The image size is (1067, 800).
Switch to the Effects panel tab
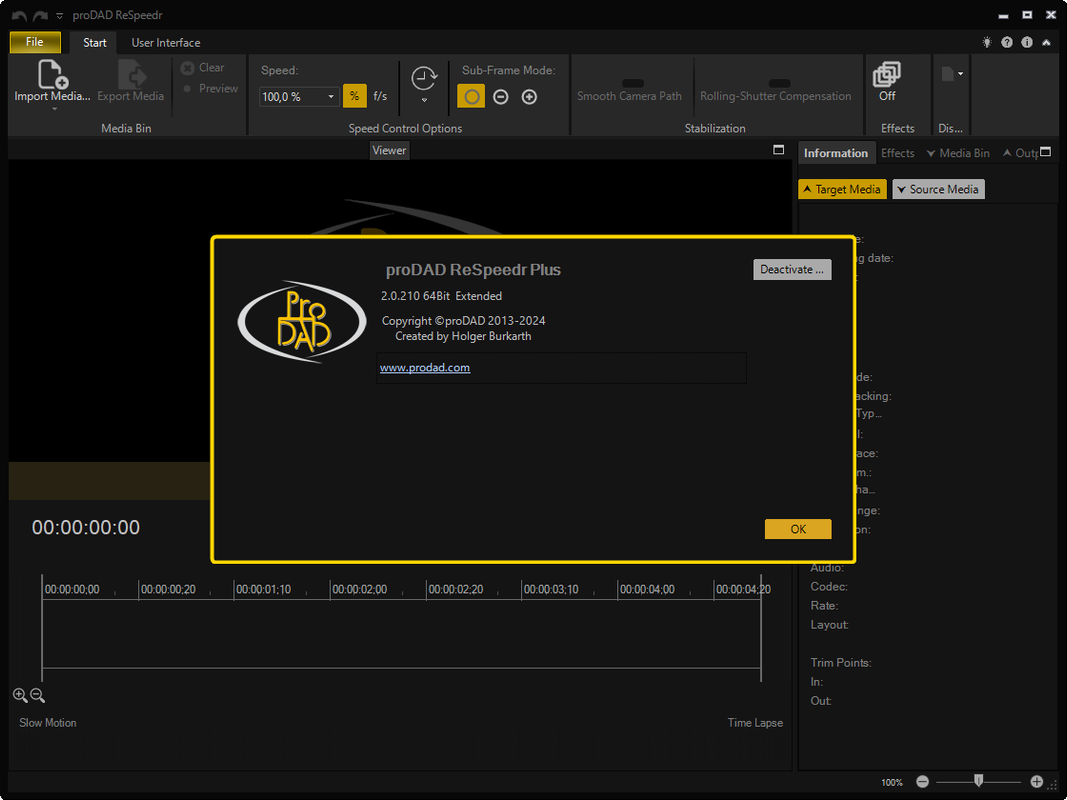tap(898, 153)
